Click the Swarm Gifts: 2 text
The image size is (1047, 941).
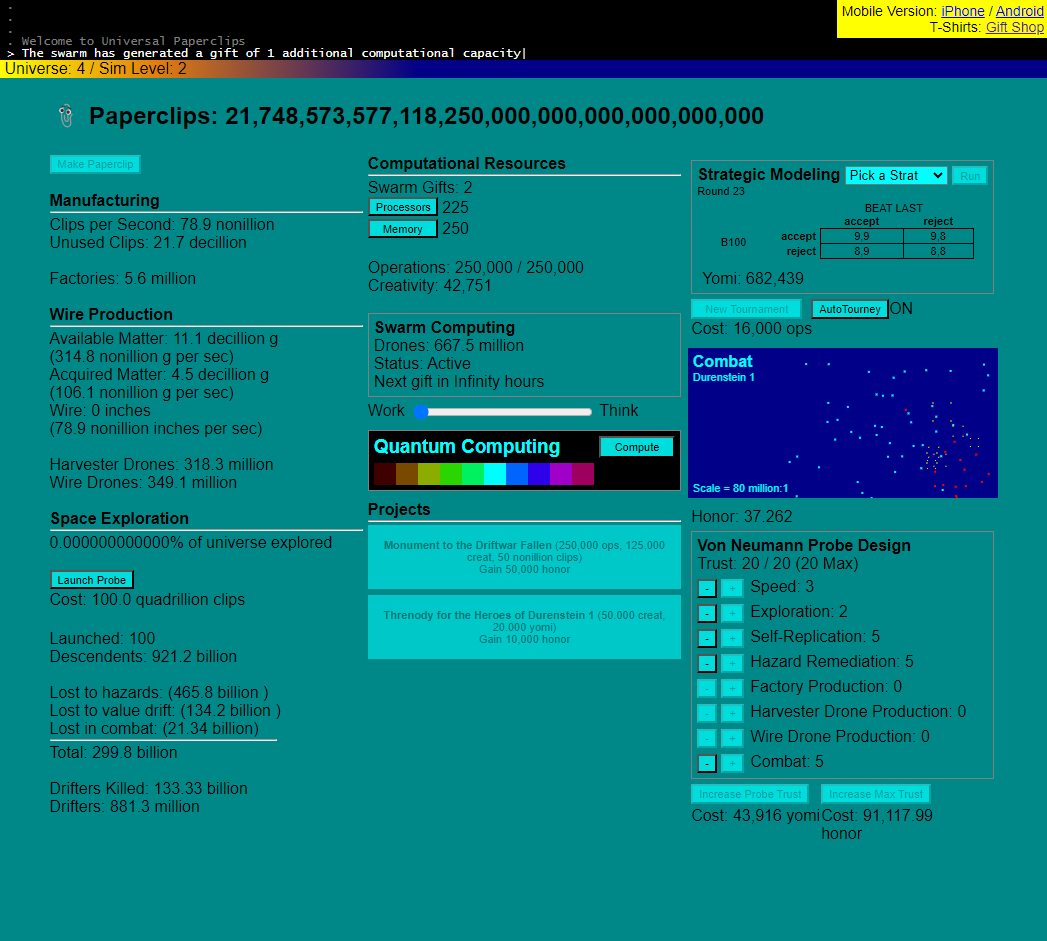coord(420,188)
